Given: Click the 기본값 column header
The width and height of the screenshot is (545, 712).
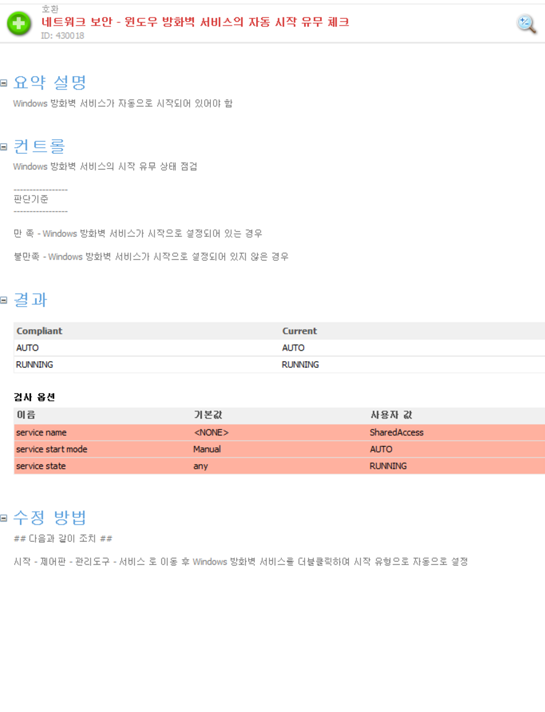Looking at the screenshot, I should 208,415.
